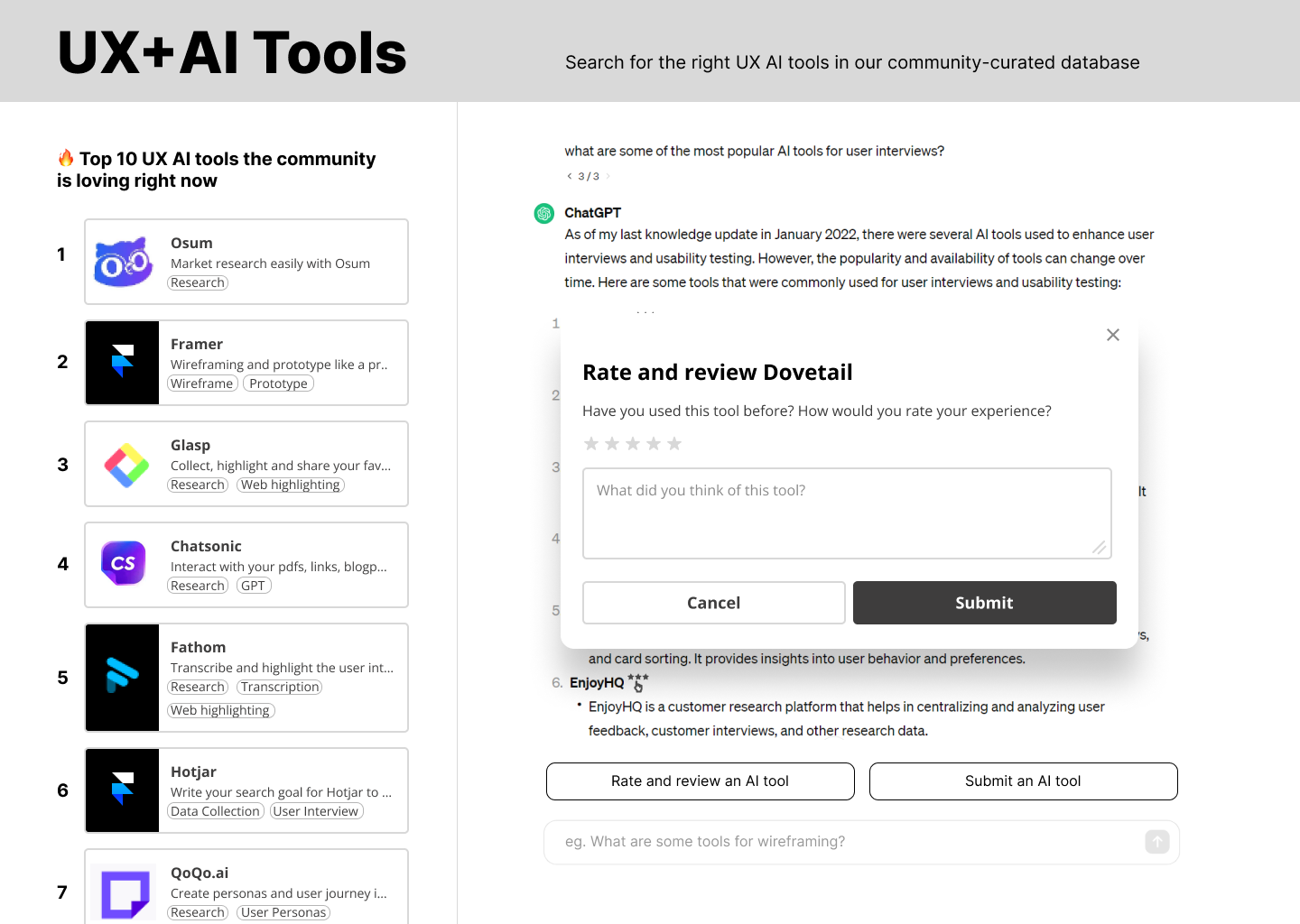Cancel the Dovetail review
This screenshot has width=1300, height=924.
[x=713, y=602]
